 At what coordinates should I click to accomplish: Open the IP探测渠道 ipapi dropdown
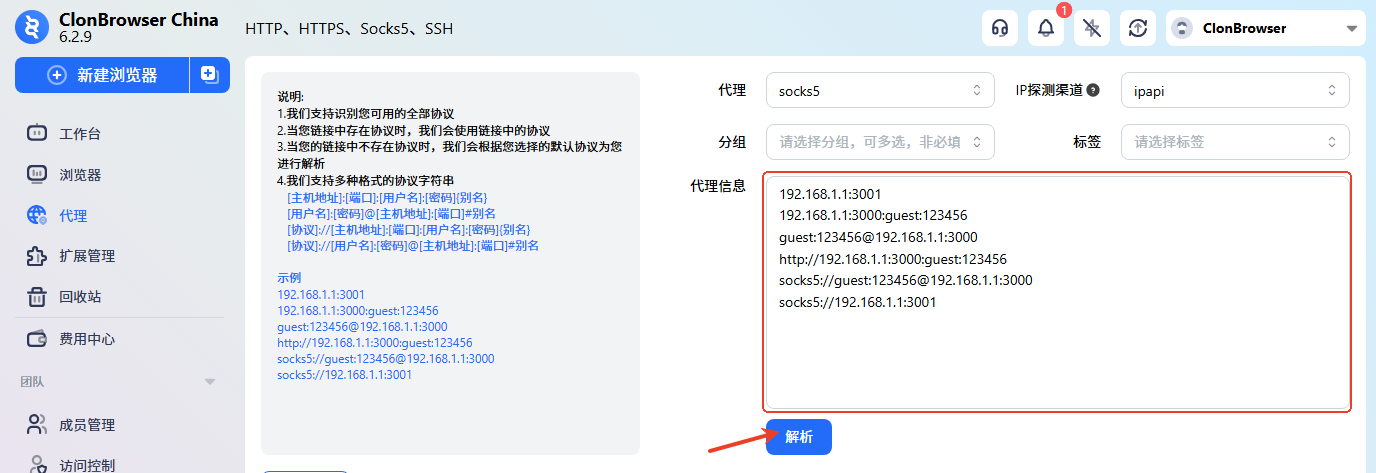(x=1235, y=90)
